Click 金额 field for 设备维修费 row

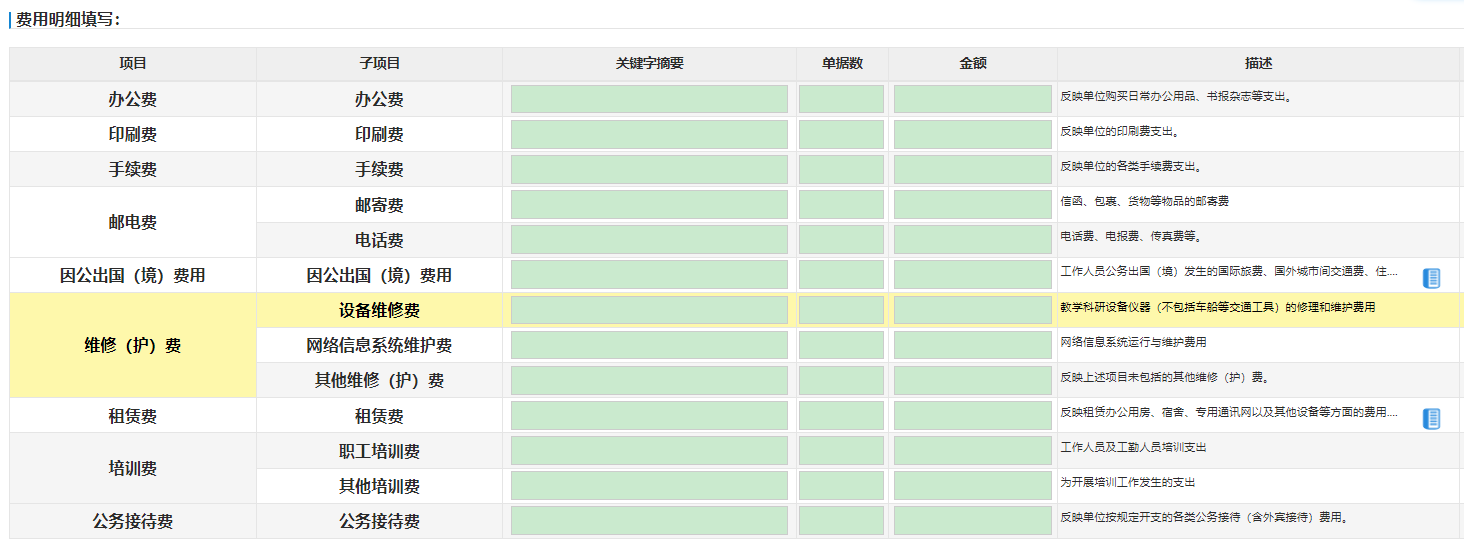coord(972,310)
